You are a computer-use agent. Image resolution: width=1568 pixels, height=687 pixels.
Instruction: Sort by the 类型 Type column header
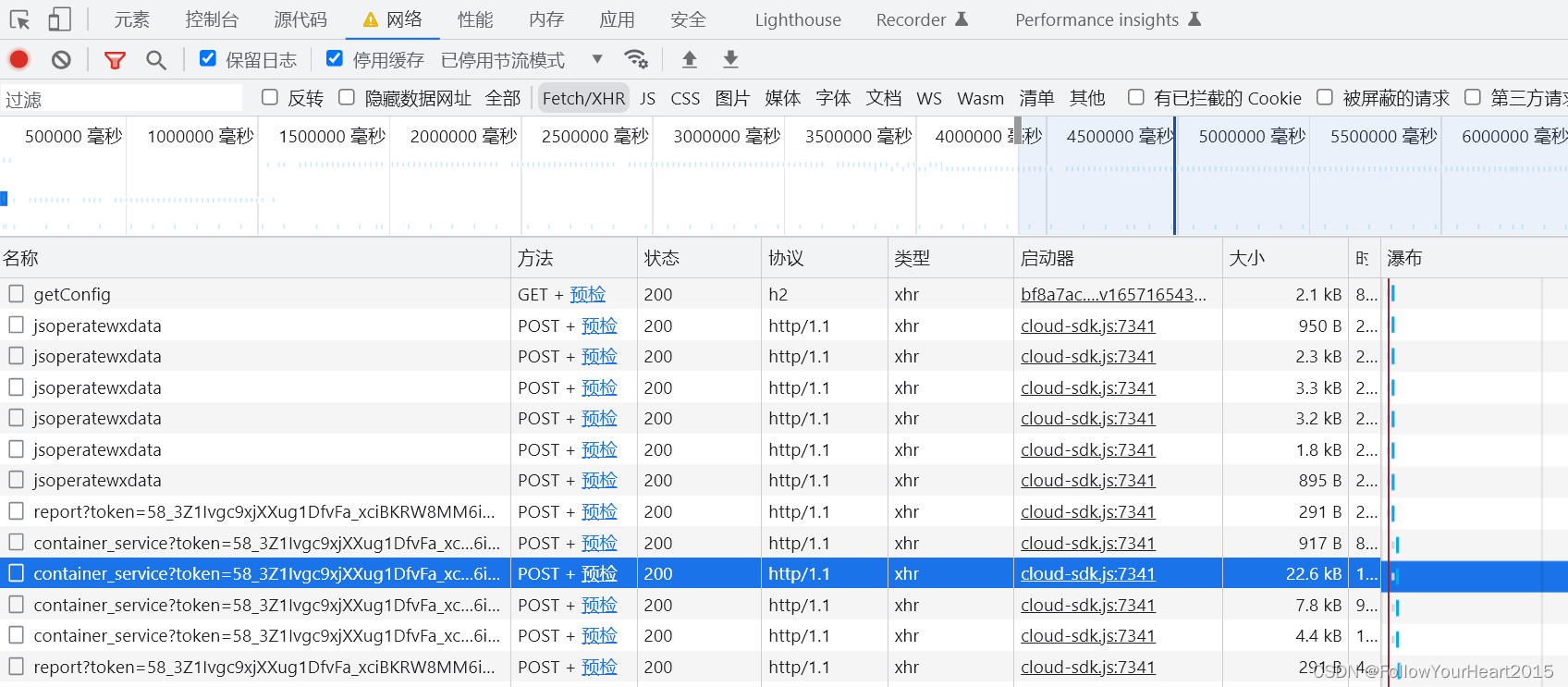pos(950,258)
